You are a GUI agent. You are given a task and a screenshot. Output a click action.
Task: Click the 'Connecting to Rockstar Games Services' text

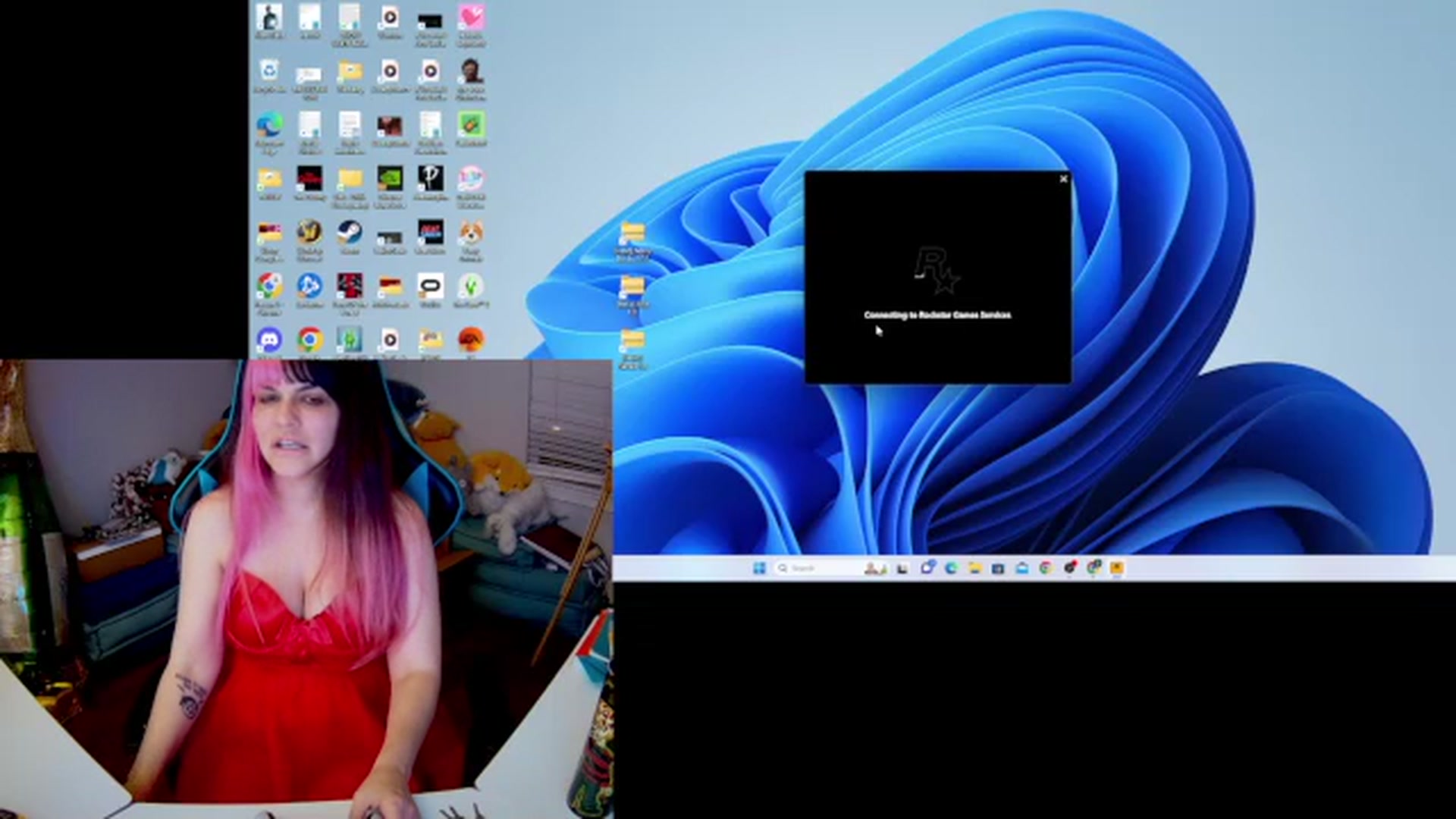tap(937, 315)
